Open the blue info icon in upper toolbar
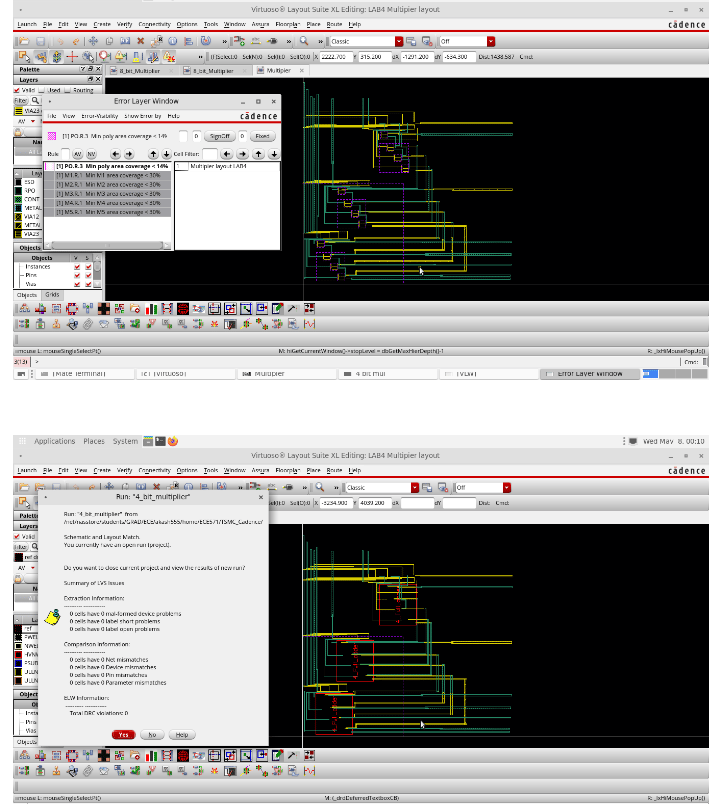Image resolution: width=712 pixels, height=804 pixels. [173, 41]
